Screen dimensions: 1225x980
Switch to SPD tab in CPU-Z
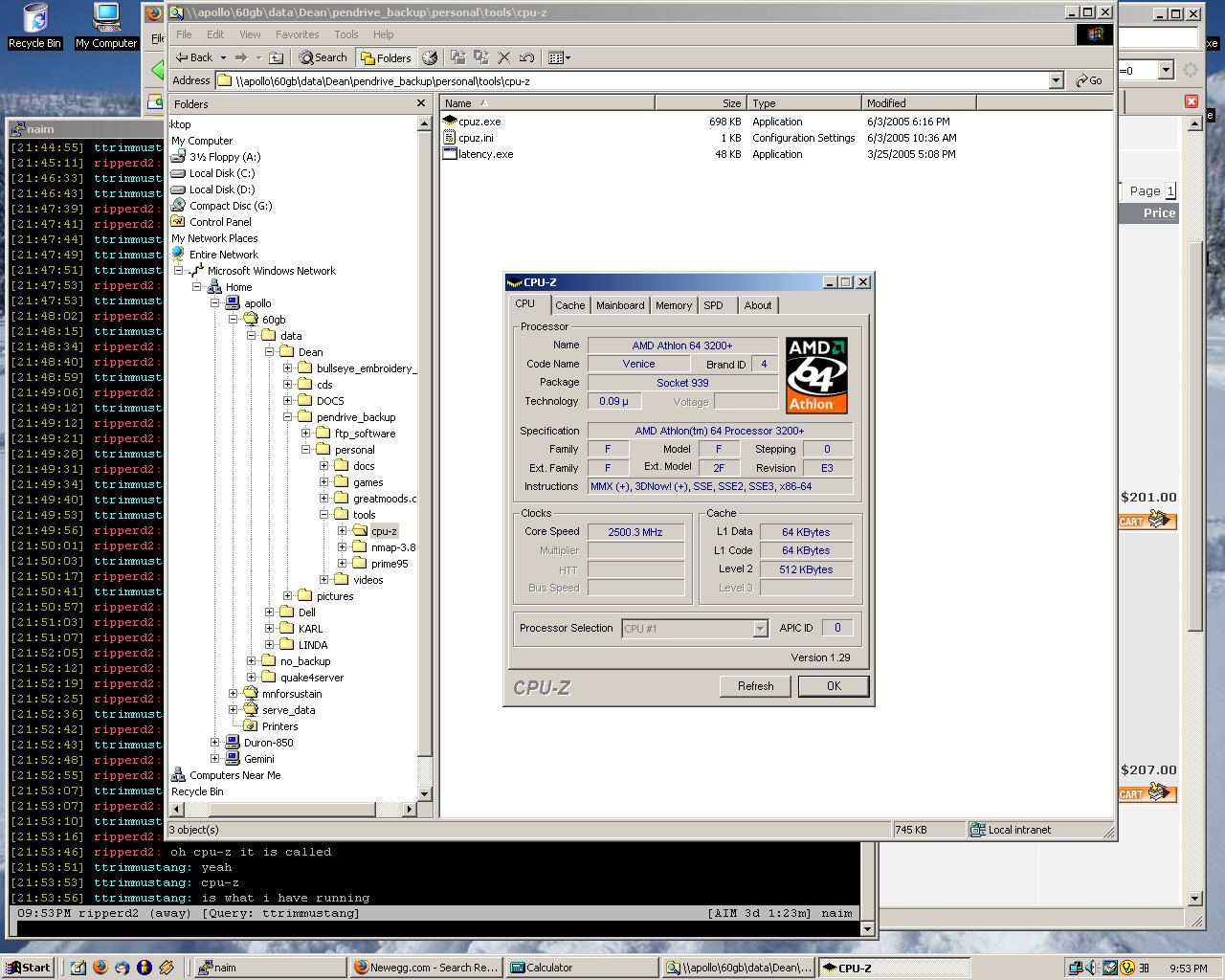click(x=714, y=305)
